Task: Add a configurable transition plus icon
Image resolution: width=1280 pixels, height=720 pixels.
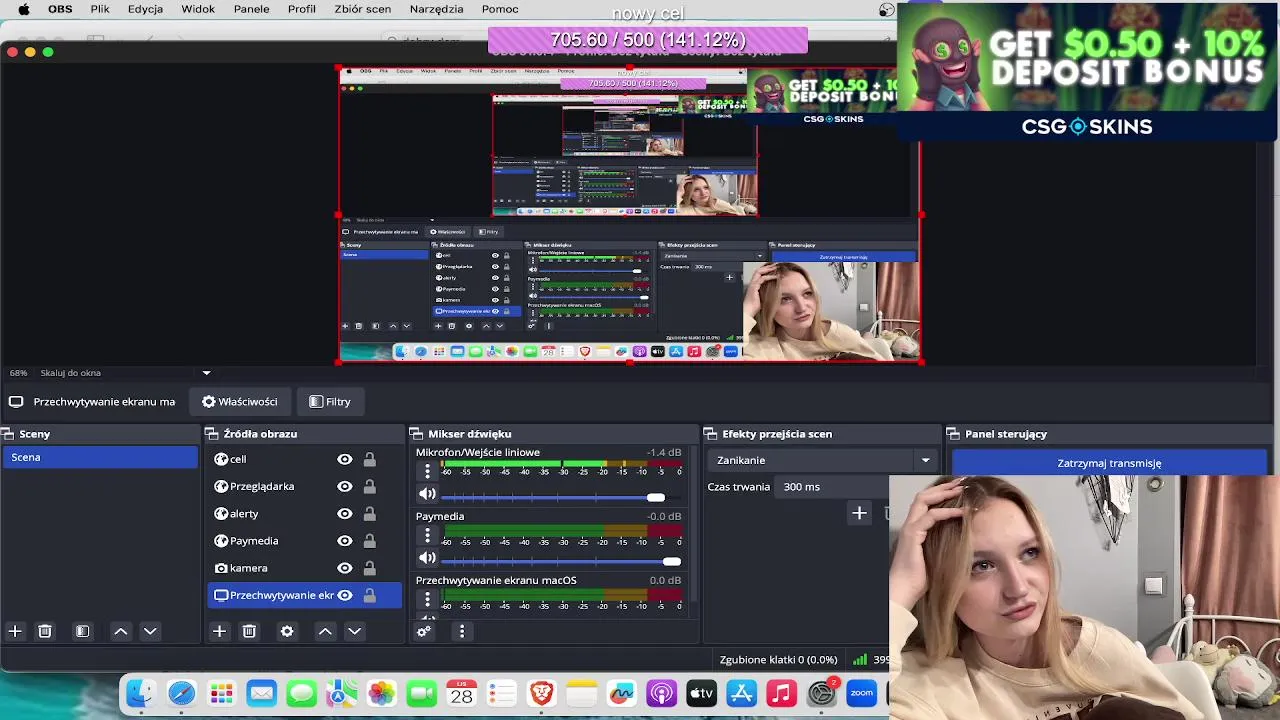Action: coord(859,513)
